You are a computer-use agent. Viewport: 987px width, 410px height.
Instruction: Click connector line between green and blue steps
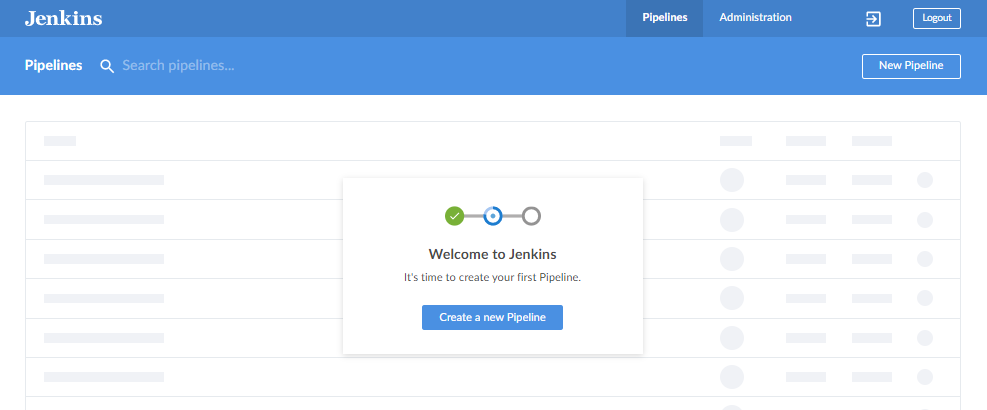click(473, 216)
